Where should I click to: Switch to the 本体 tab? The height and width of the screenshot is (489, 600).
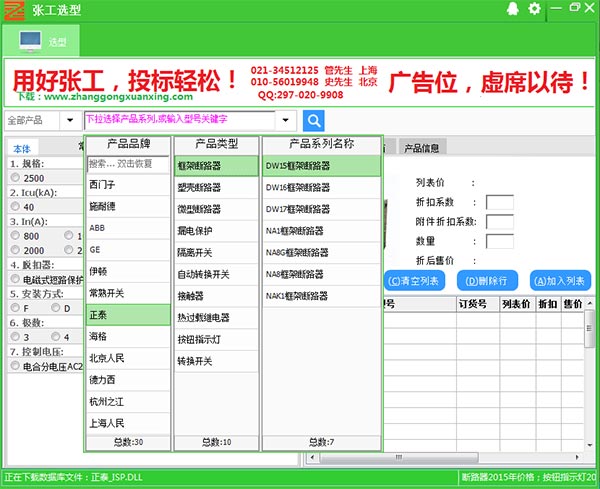tap(22, 148)
